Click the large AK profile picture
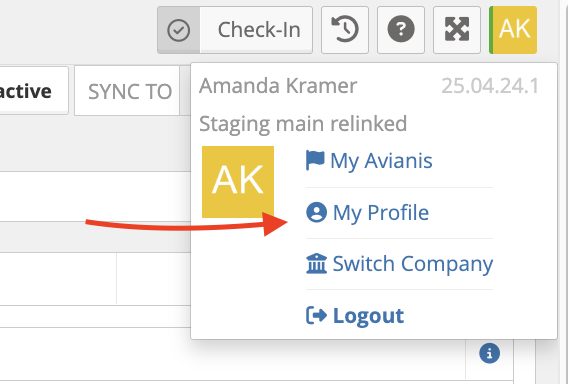Image resolution: width=568 pixels, height=384 pixels. click(238, 182)
